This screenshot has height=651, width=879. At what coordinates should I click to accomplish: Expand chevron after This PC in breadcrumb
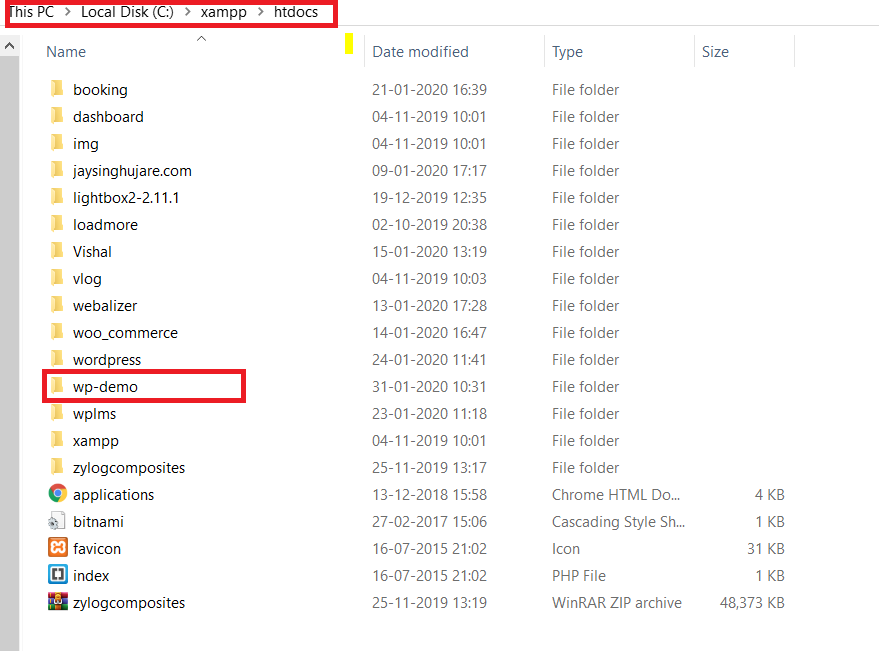68,12
